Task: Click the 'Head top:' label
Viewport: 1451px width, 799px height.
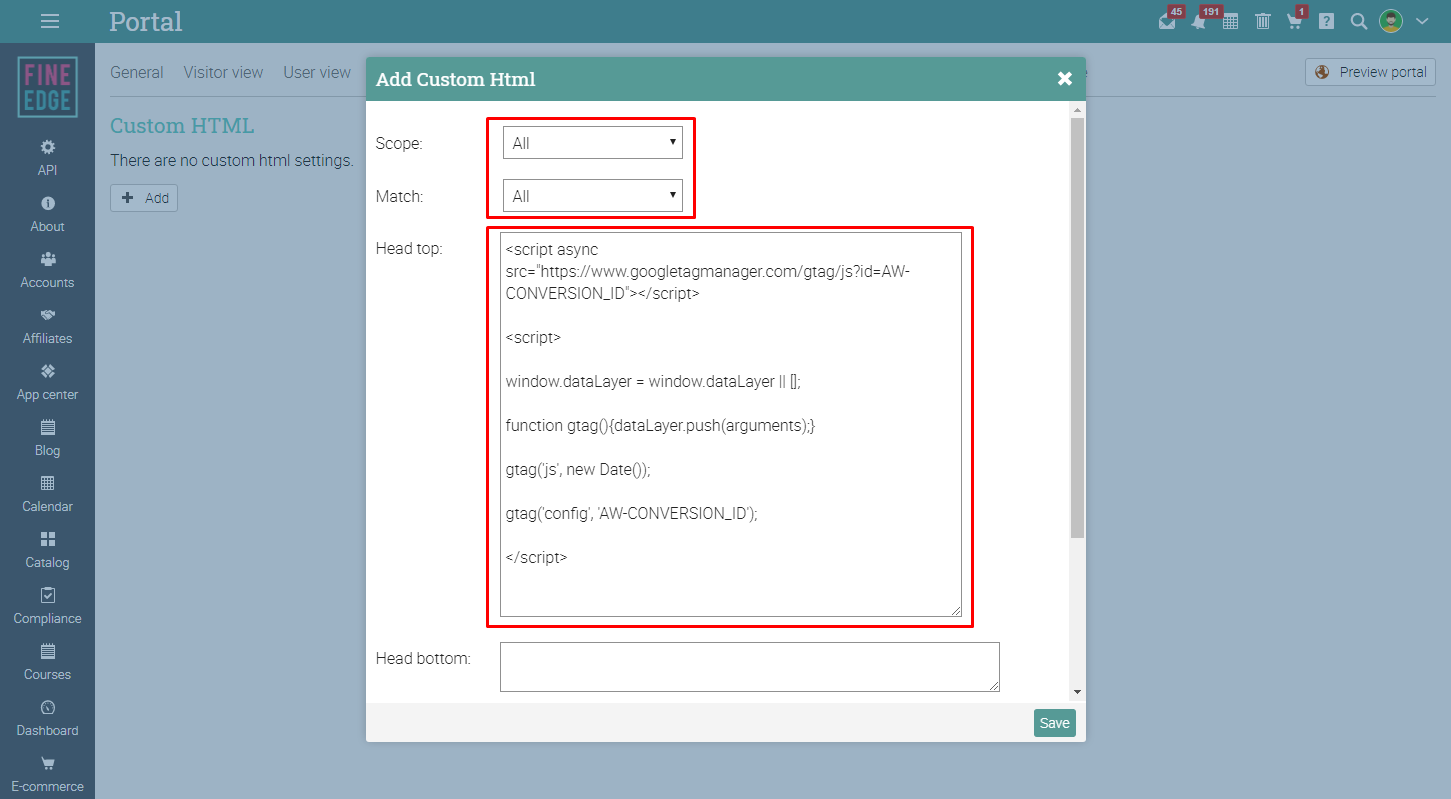Action: coord(409,248)
